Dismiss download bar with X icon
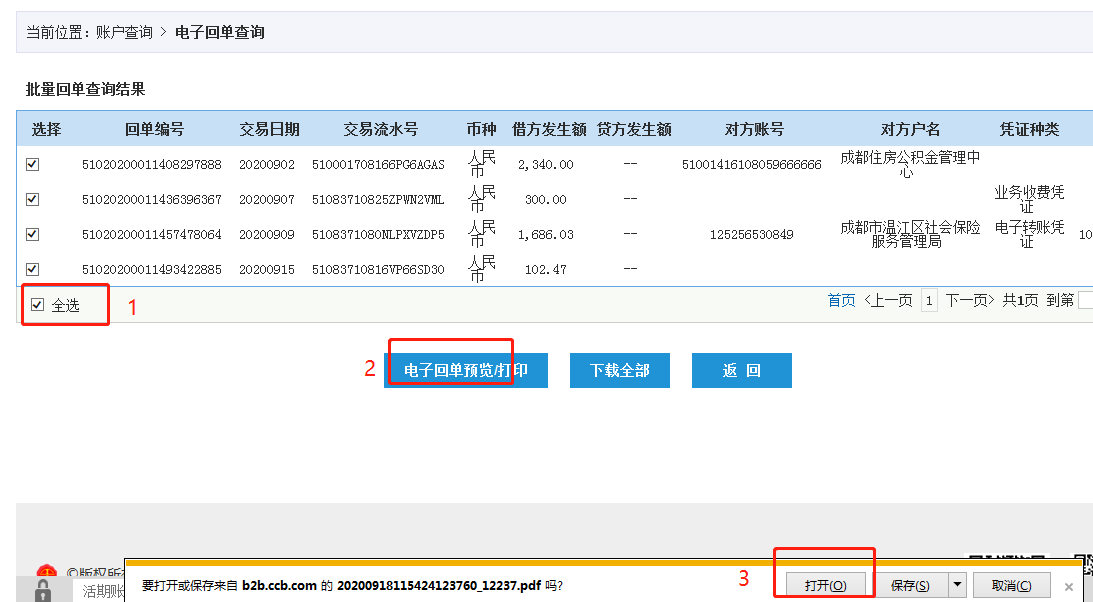Screen dimensions: 1093x602 (1069, 587)
